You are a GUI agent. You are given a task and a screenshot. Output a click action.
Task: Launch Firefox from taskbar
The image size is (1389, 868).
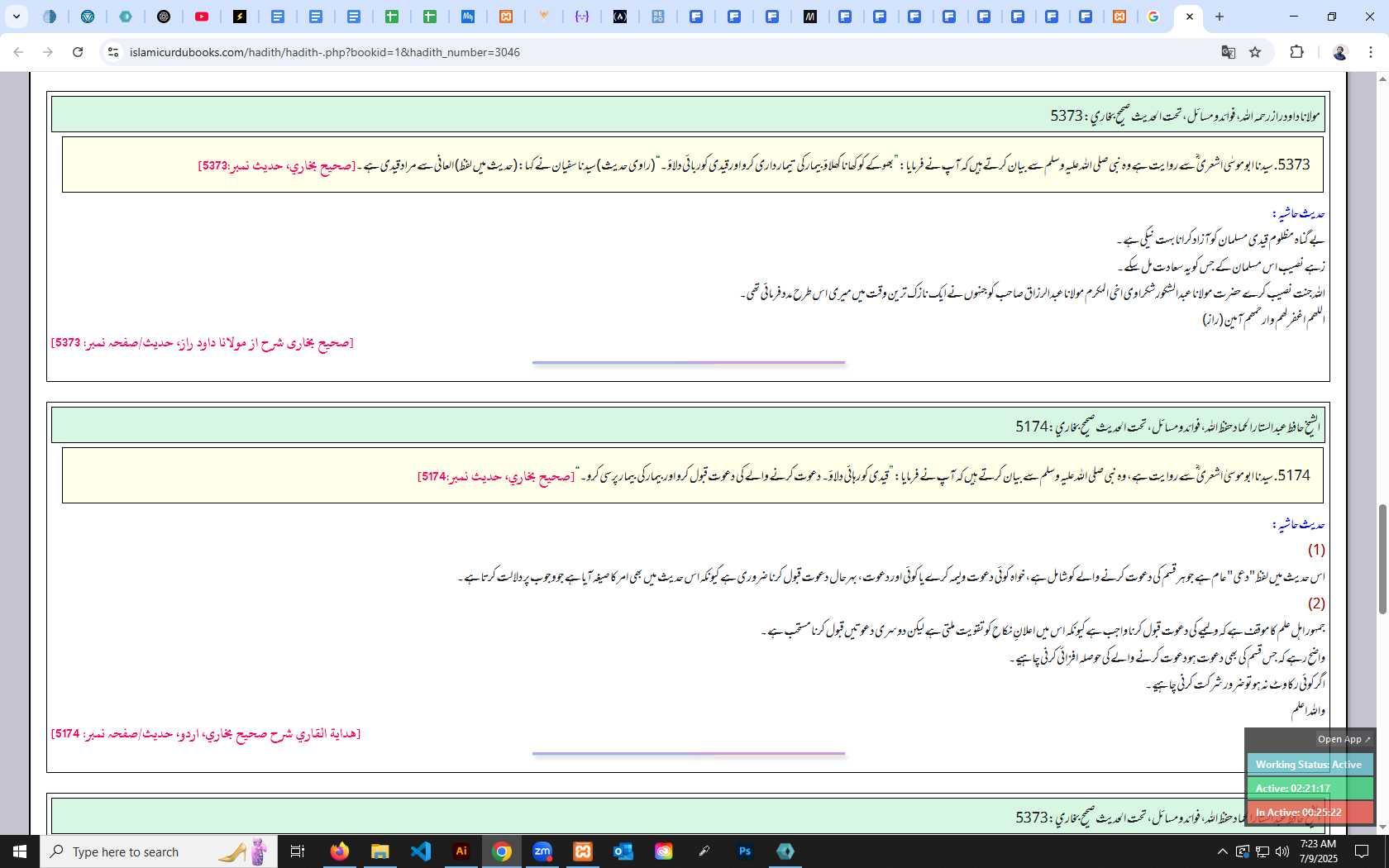(340, 851)
